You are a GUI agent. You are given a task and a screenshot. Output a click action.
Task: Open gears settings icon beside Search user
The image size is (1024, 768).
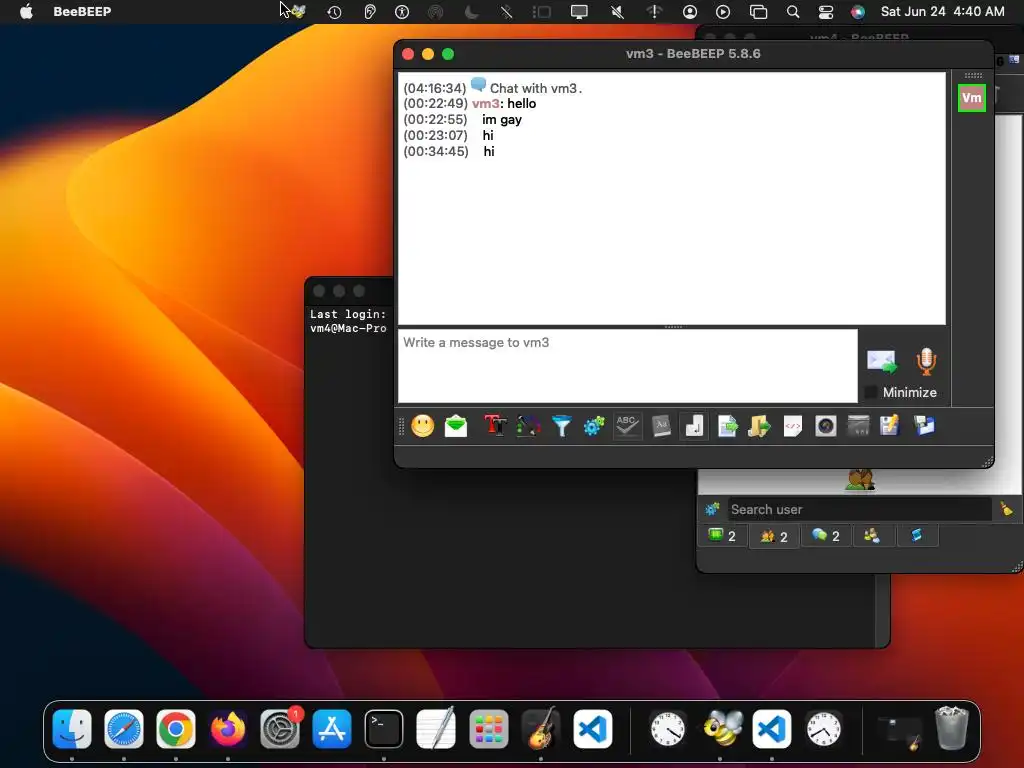(712, 509)
